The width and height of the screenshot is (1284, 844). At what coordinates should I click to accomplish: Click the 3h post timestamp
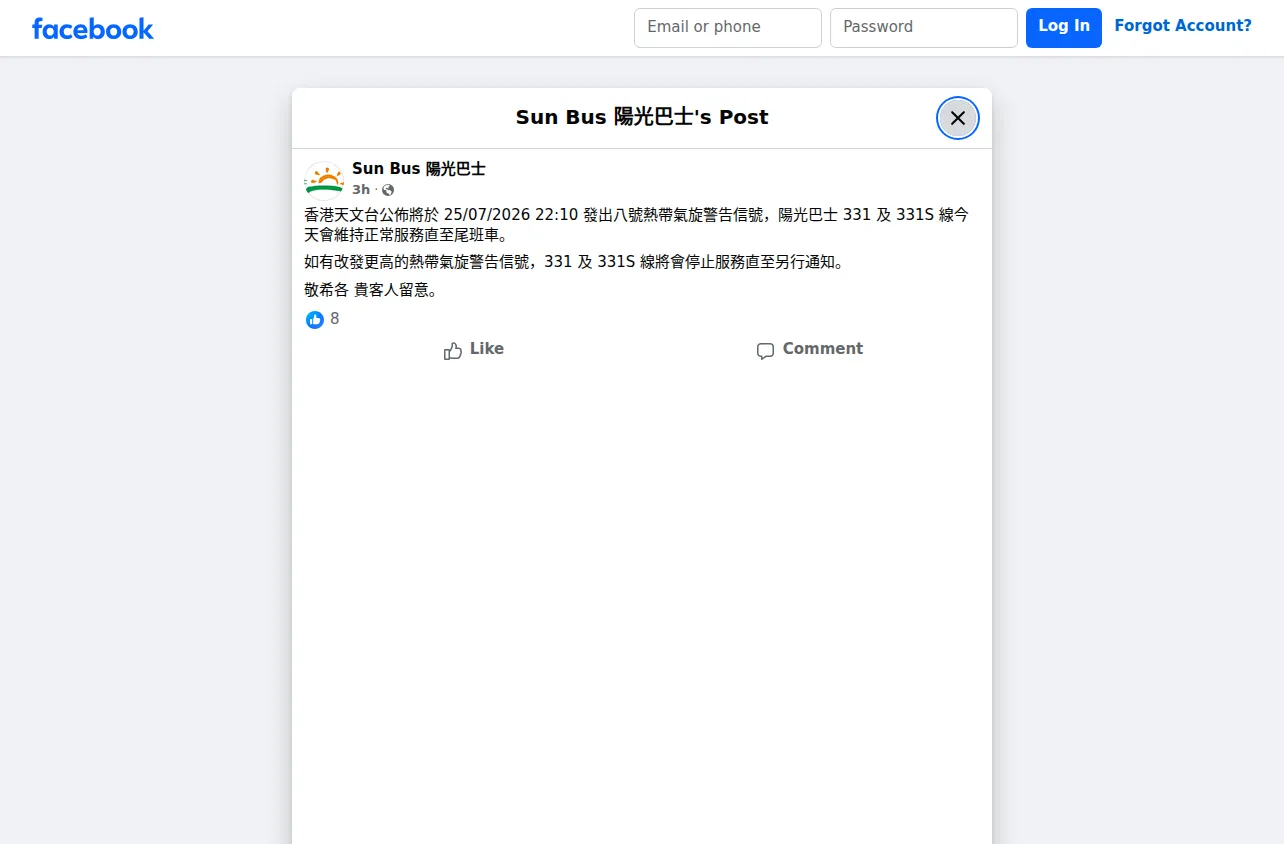coord(361,190)
